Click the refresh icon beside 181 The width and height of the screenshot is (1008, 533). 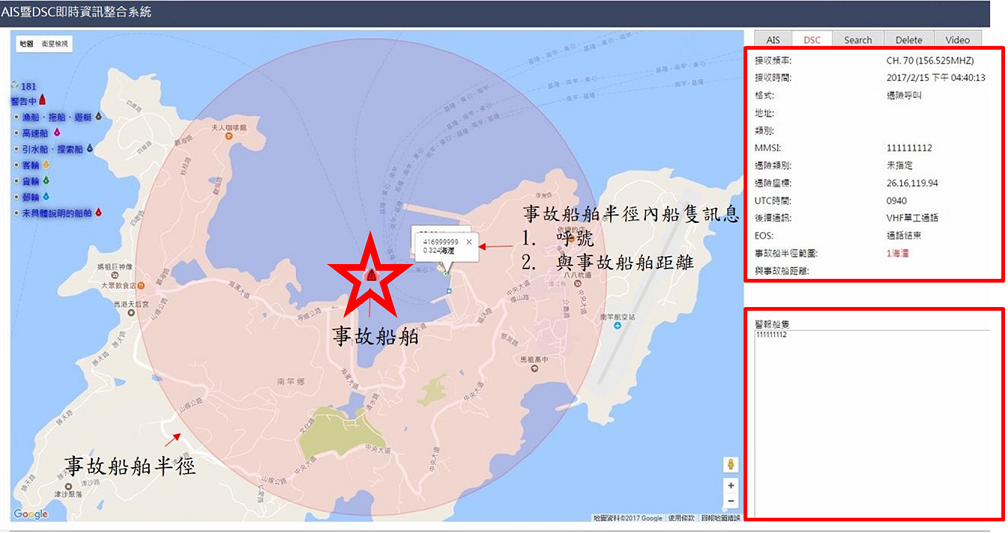pos(15,86)
